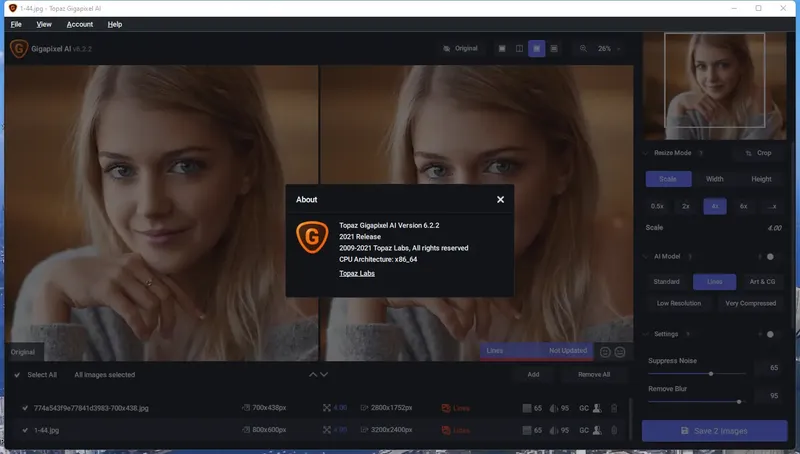Click the Gigapixel AI logo in header
Screen dimensions: 800x454
tap(19, 48)
